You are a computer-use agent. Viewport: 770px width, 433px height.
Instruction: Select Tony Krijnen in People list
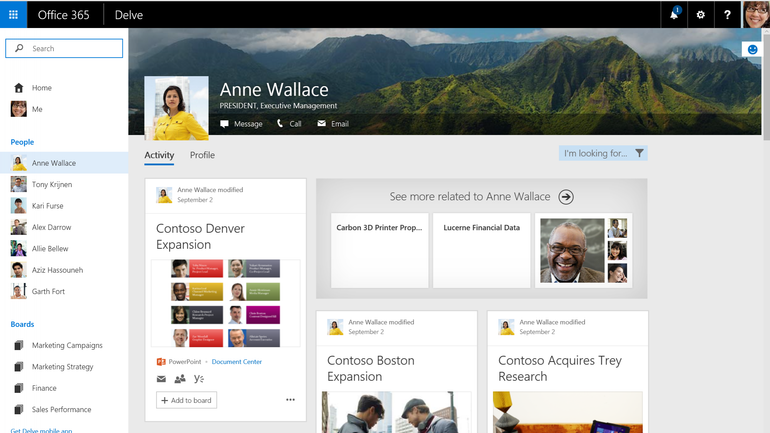coord(52,184)
